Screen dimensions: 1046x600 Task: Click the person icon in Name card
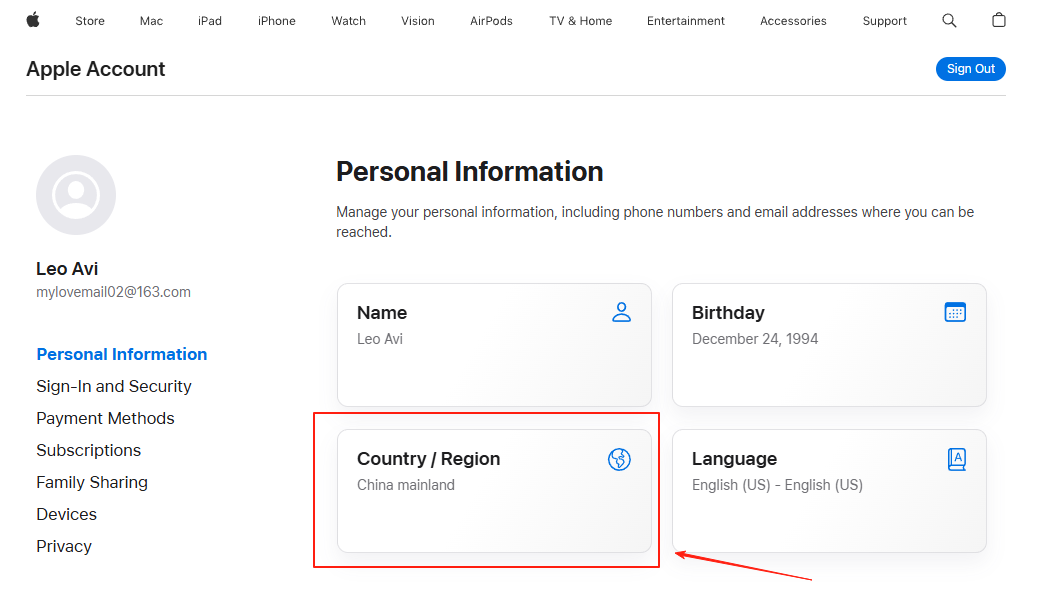coord(621,312)
